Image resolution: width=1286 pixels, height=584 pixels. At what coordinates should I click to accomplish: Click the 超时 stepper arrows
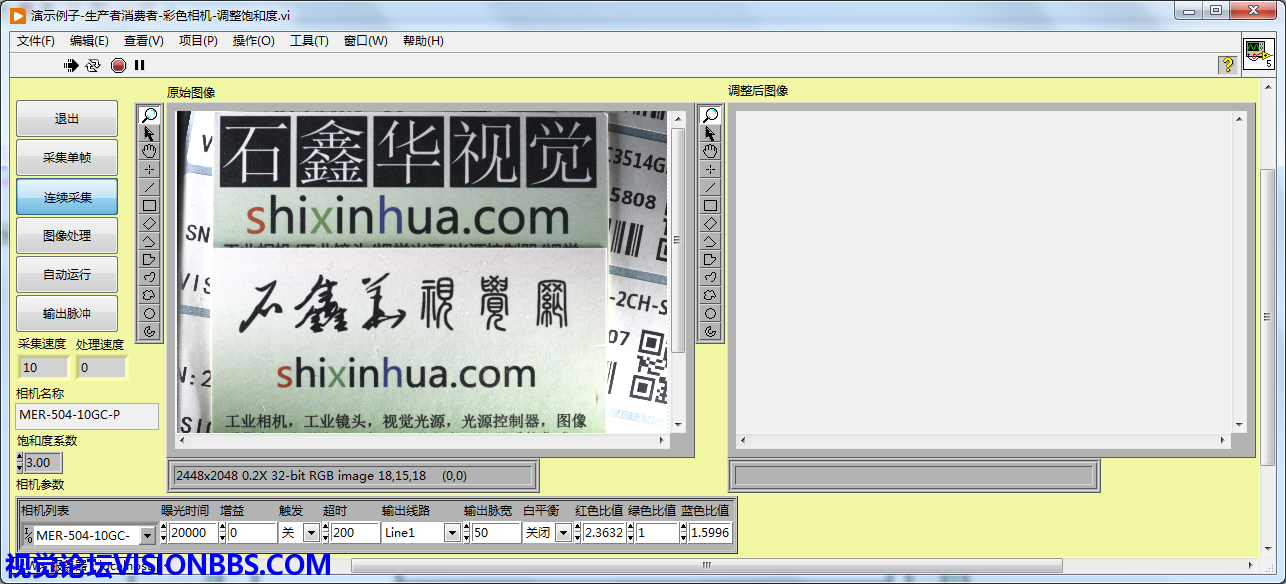click(326, 533)
